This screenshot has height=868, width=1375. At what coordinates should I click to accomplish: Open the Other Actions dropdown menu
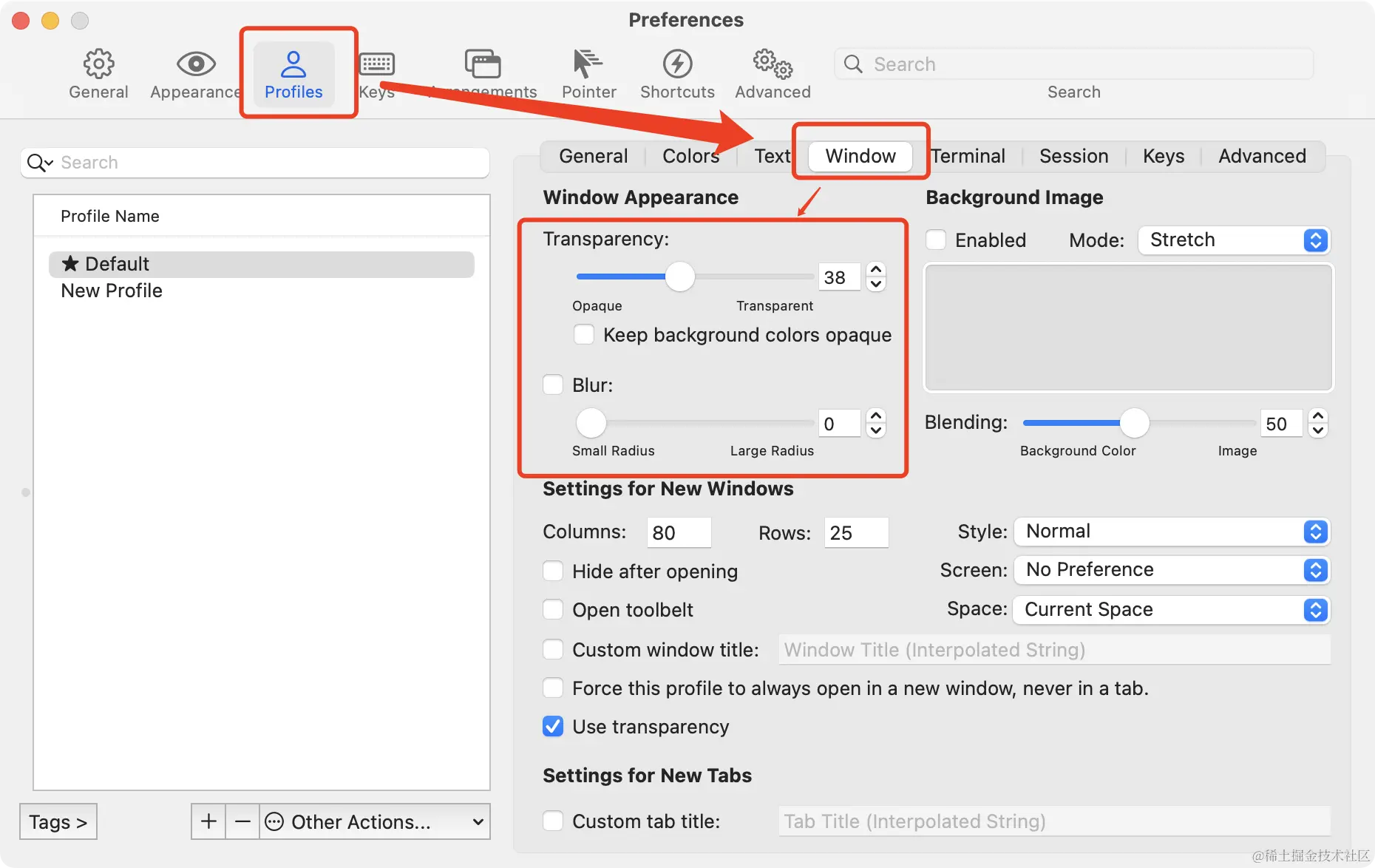click(x=375, y=821)
